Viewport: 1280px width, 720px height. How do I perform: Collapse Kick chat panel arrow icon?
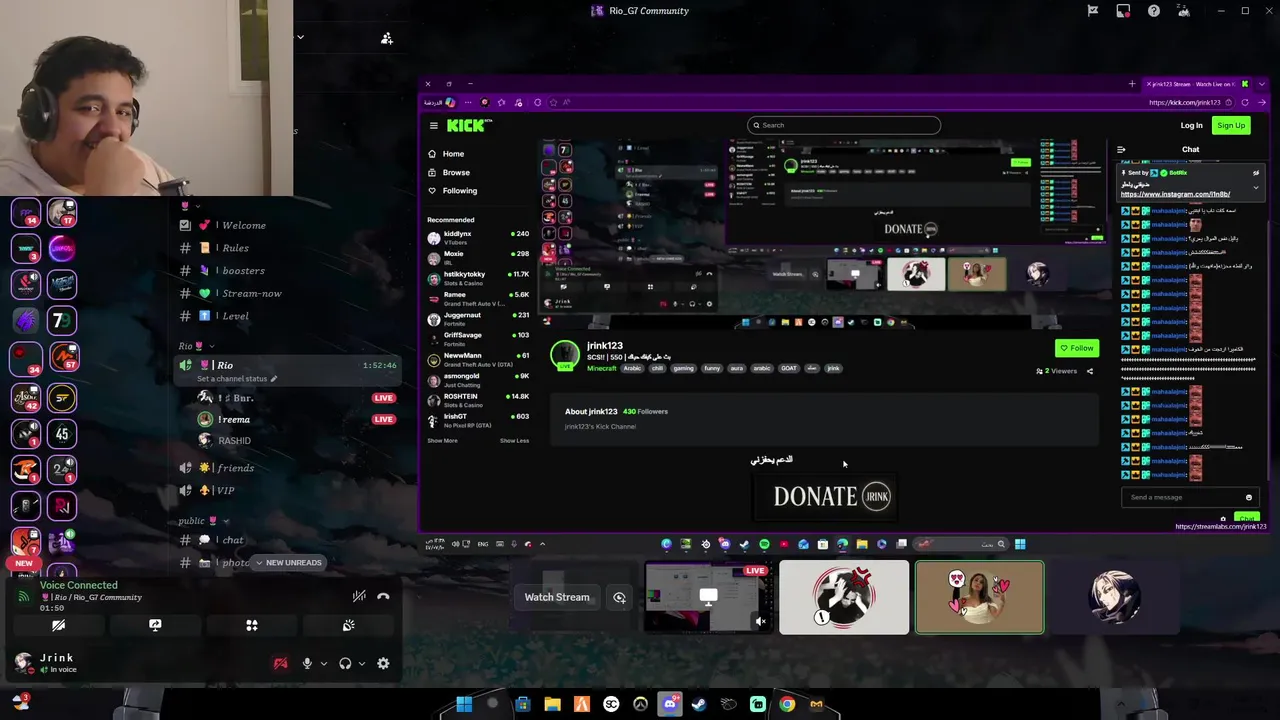tap(1121, 150)
